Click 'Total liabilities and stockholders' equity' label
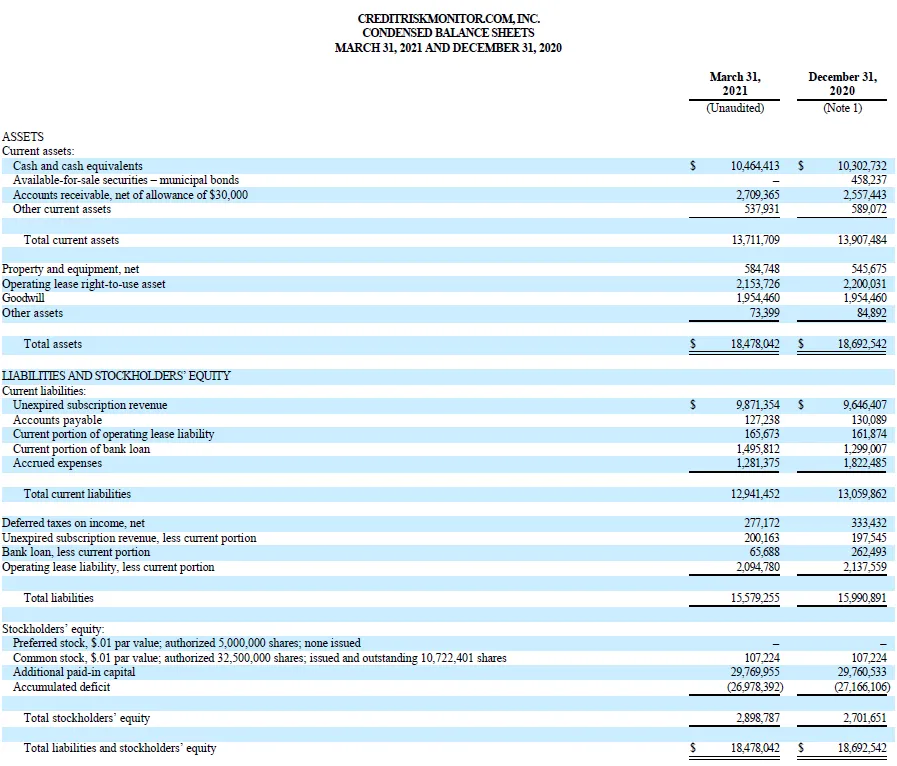Screen dimensions: 897x766 [x=120, y=748]
